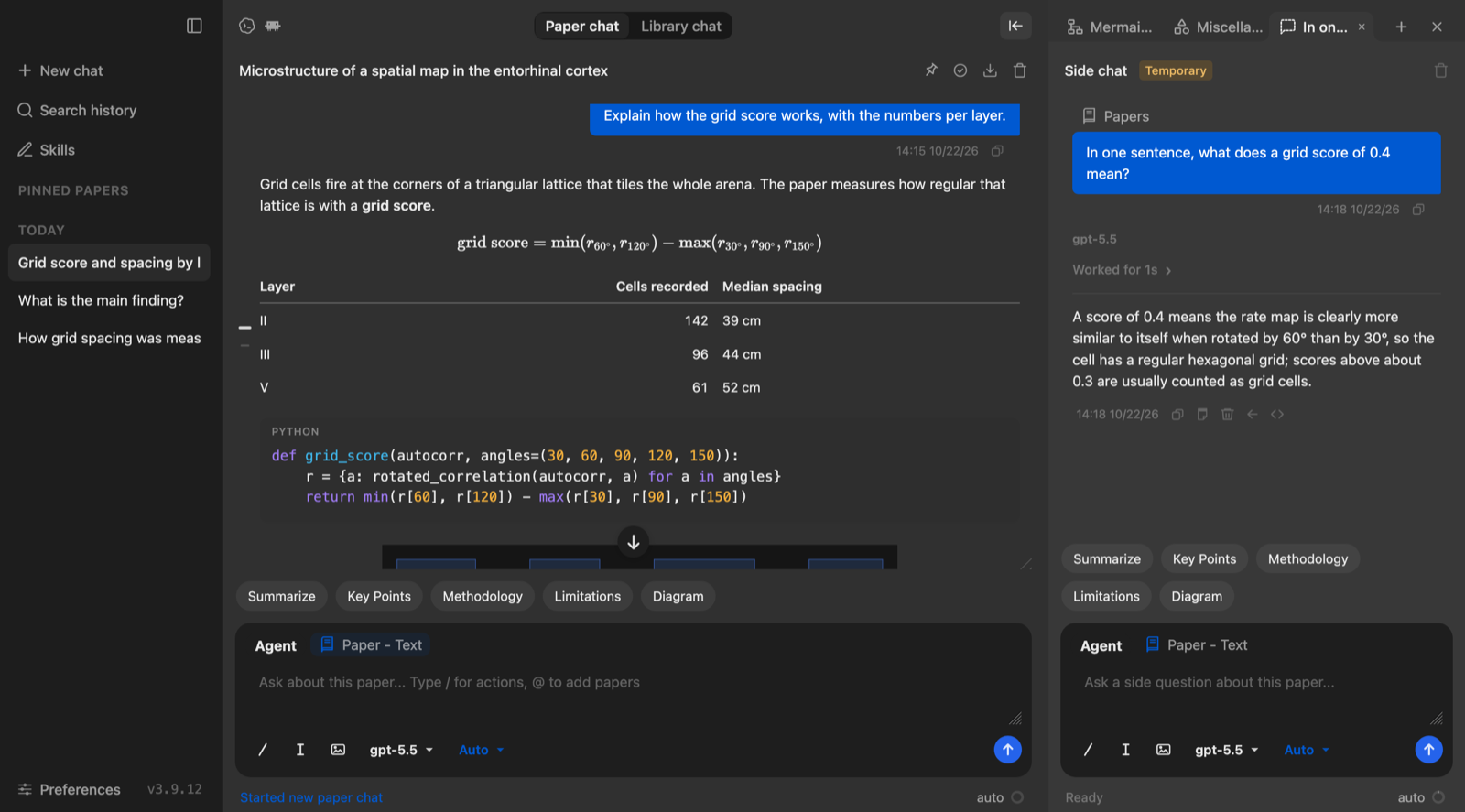Send the side chat question
The width and height of the screenshot is (1465, 812).
(1428, 750)
